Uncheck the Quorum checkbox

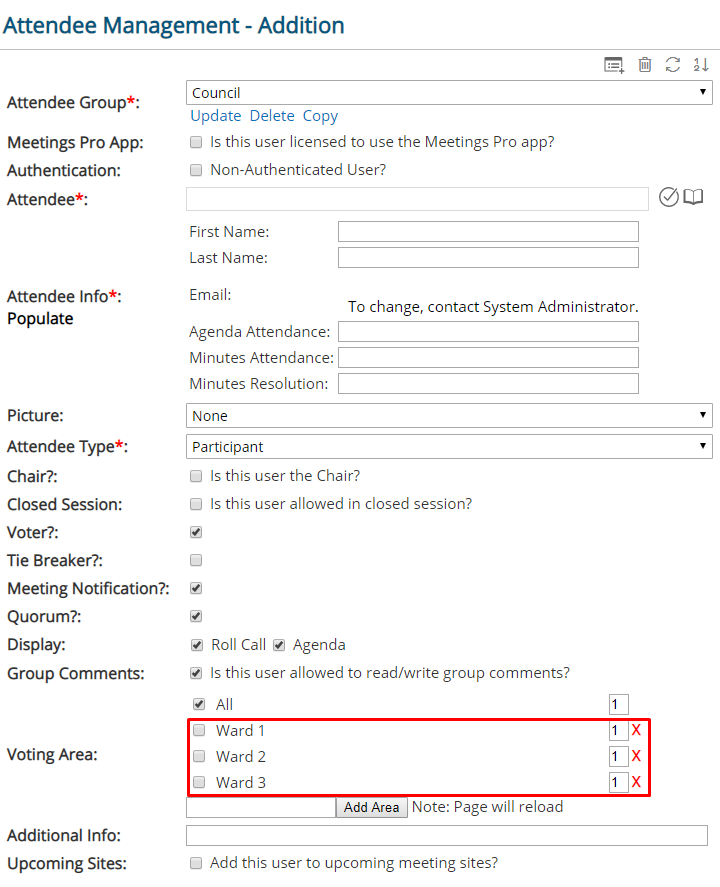pos(196,616)
